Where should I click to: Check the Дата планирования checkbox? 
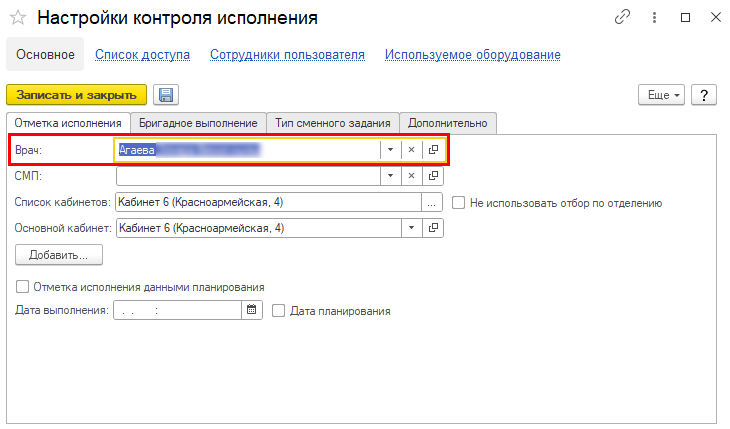[279, 310]
